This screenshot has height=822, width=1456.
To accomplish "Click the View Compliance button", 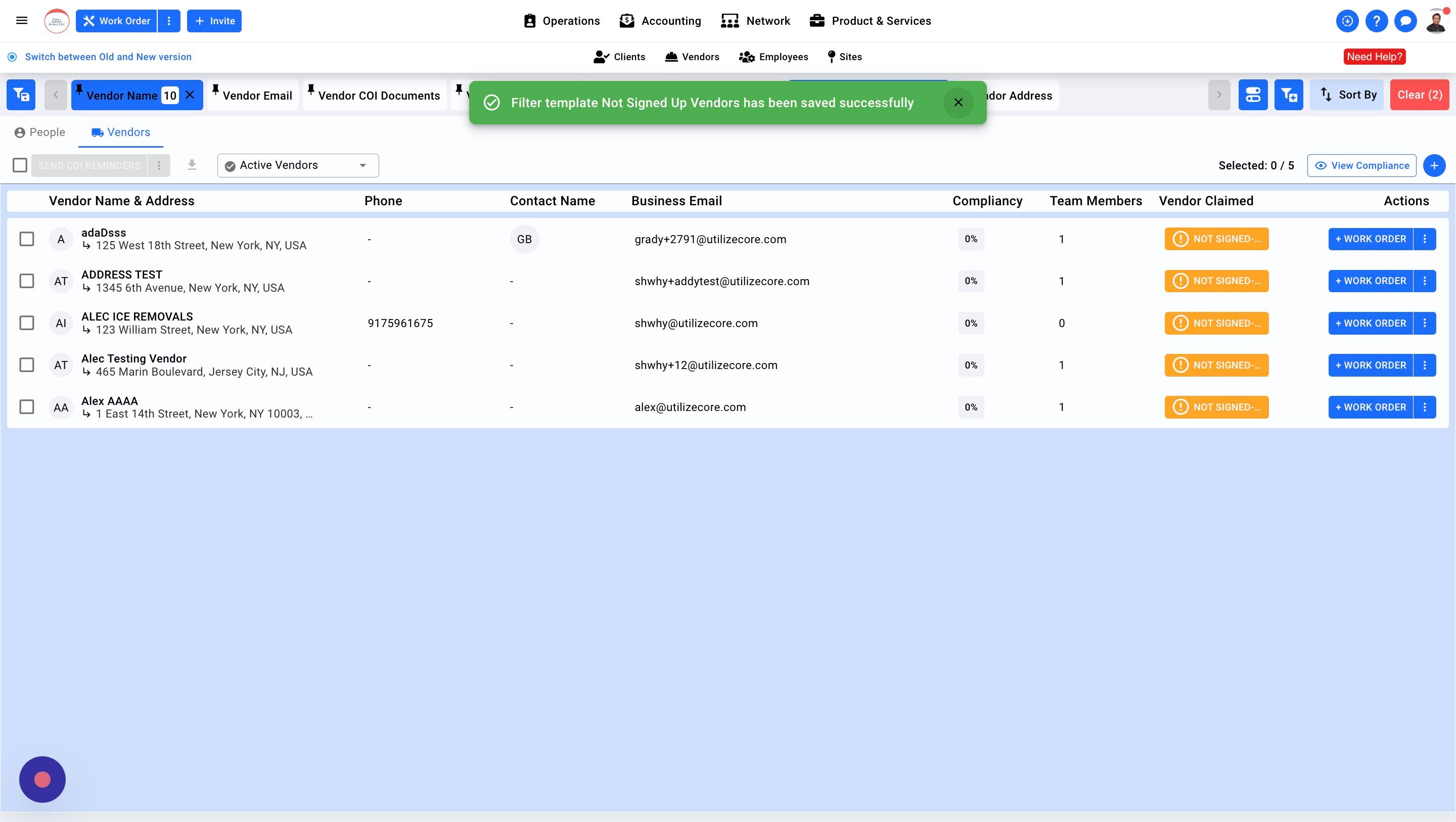I will point(1361,166).
